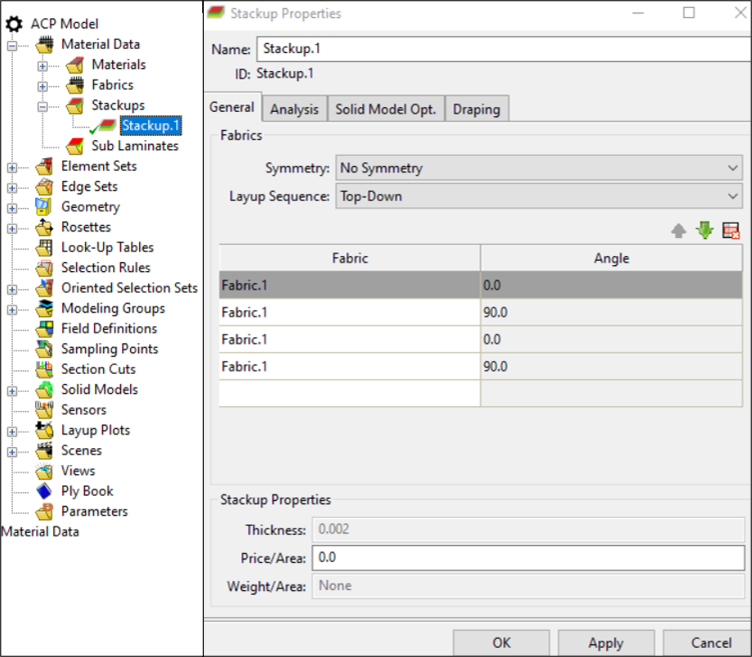Expand the Scenes node

[12, 452]
